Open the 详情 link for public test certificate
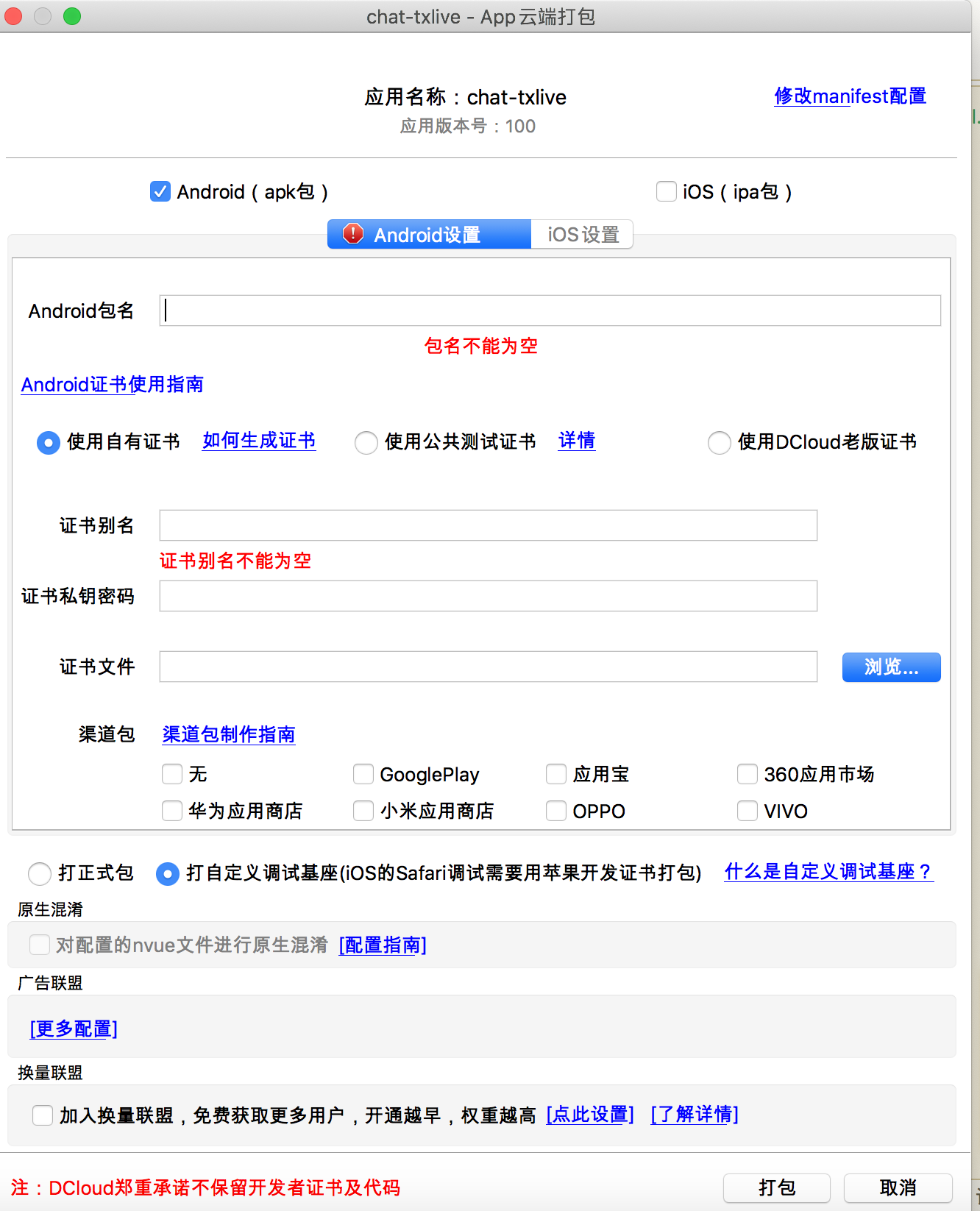980x1211 pixels. tap(577, 440)
